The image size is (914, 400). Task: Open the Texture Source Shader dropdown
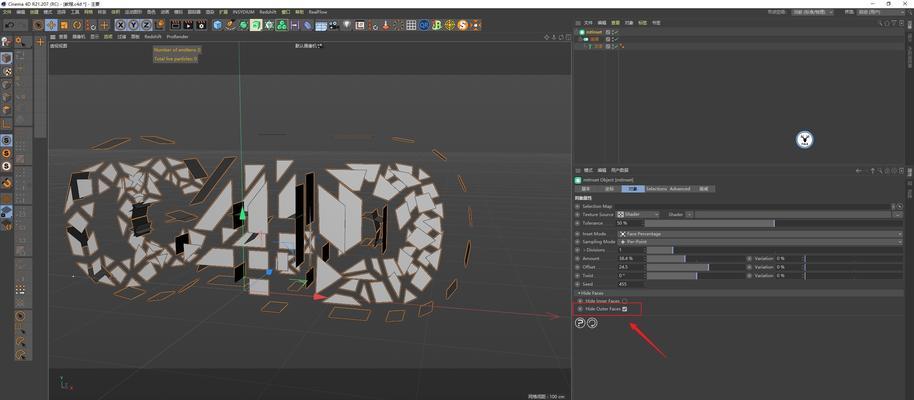(x=638, y=215)
